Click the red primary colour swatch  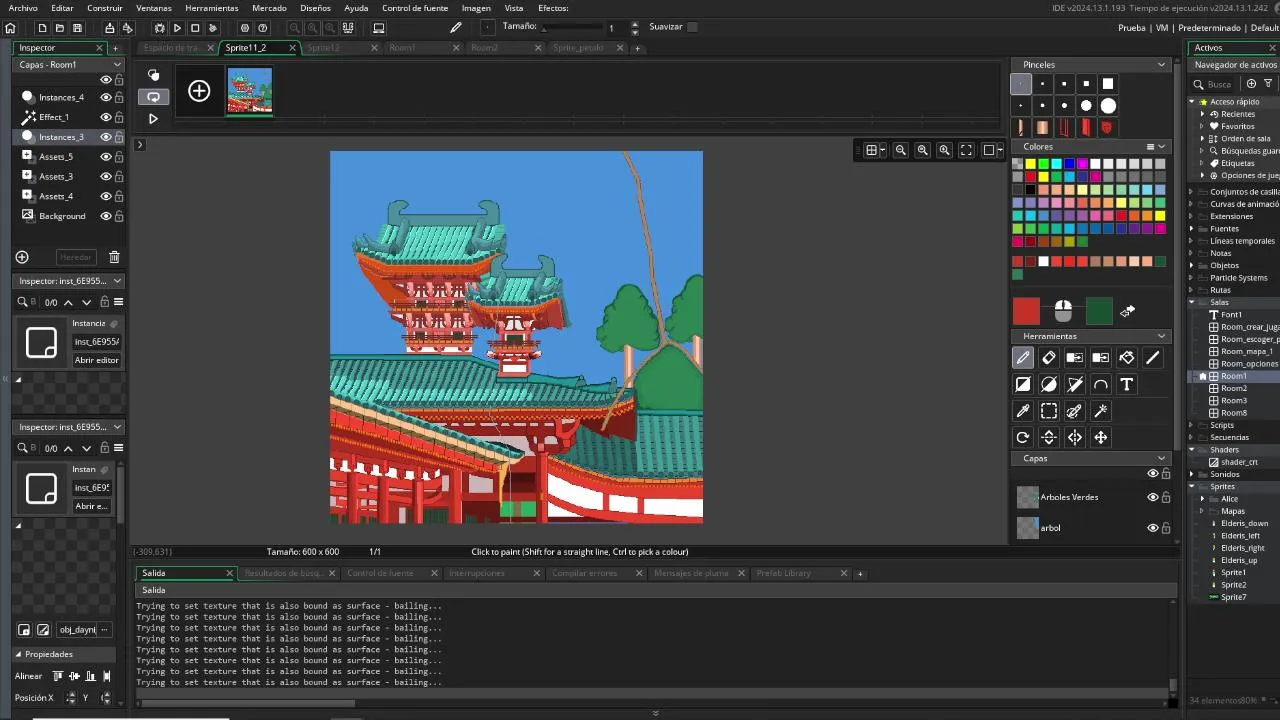tap(1026, 311)
